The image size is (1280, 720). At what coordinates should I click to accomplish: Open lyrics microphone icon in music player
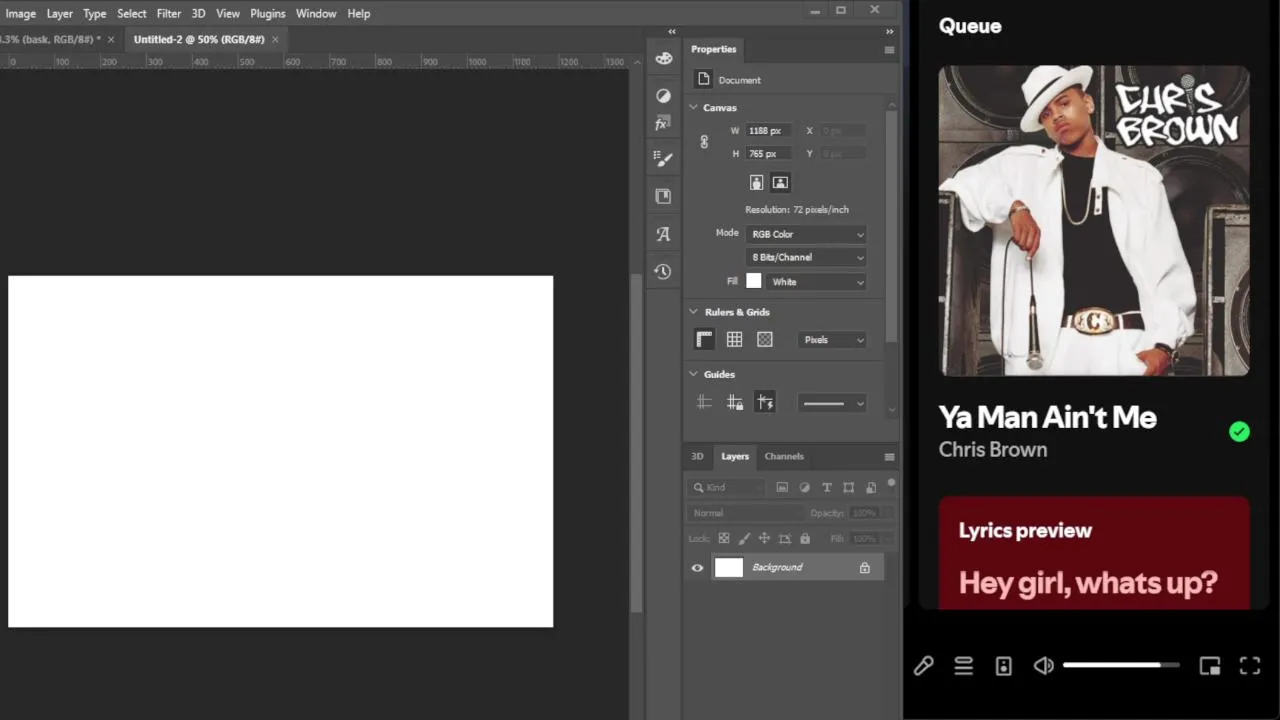pos(923,666)
